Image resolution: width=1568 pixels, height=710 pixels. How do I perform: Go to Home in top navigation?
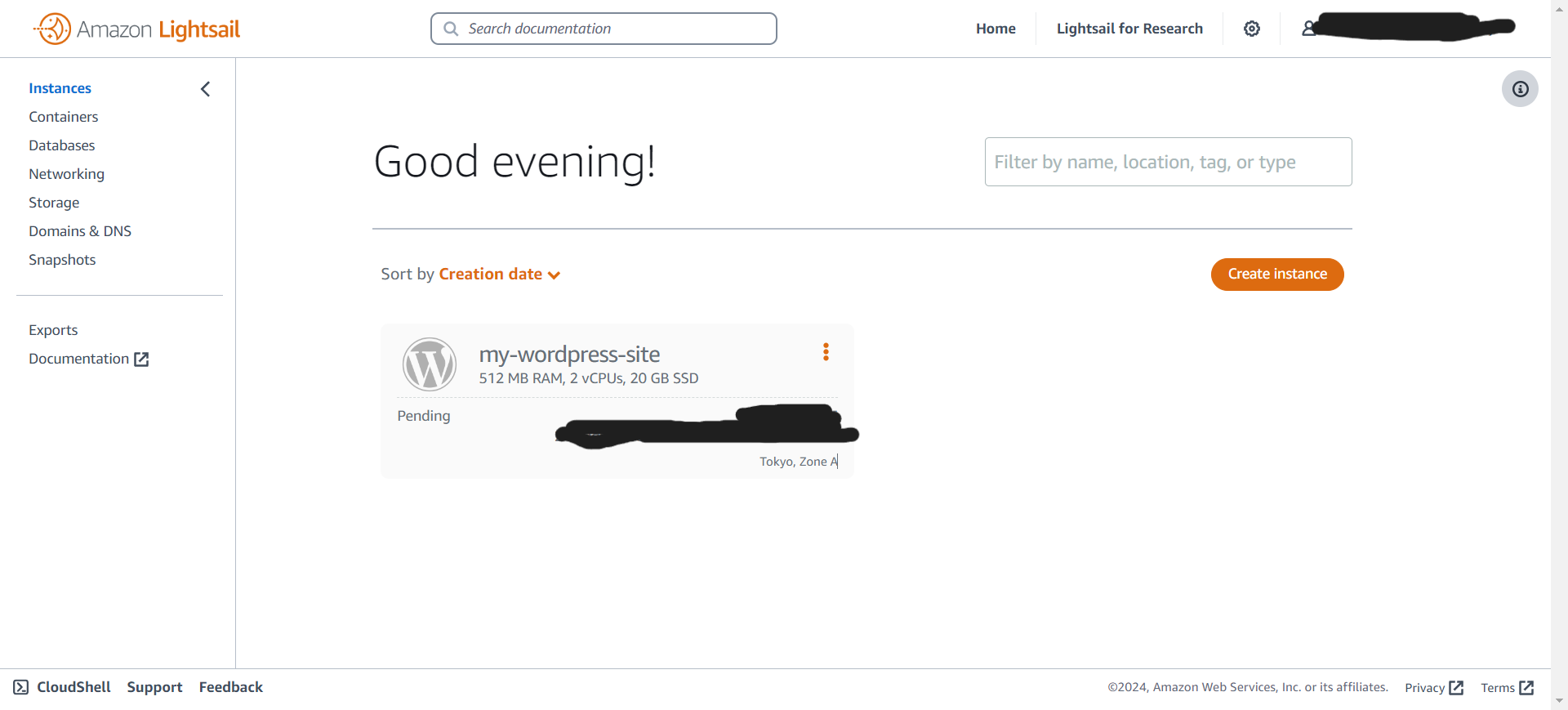(996, 29)
